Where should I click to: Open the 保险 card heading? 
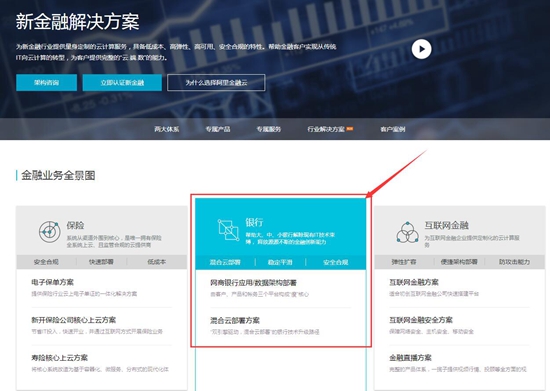pyautogui.click(x=75, y=225)
